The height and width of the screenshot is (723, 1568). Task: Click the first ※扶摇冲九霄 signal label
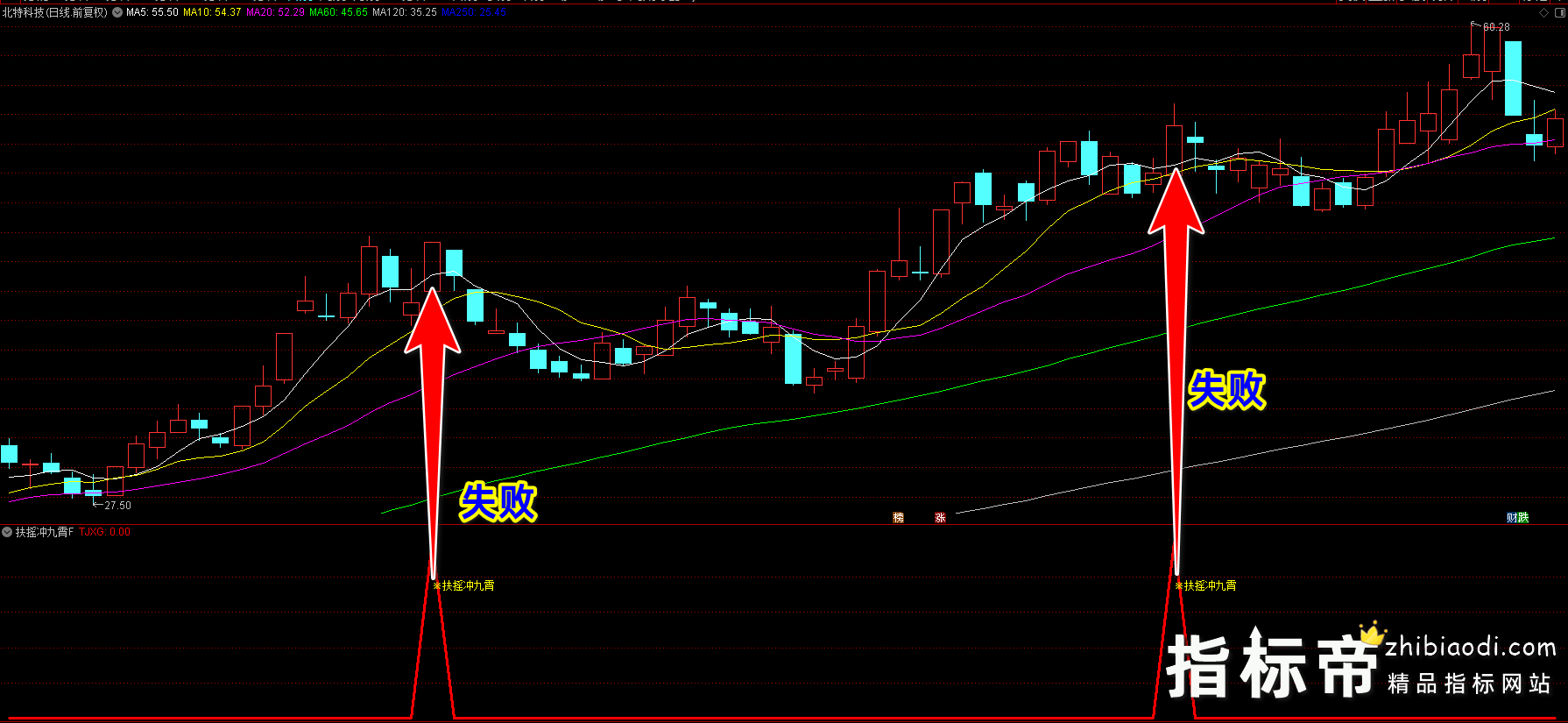[464, 585]
